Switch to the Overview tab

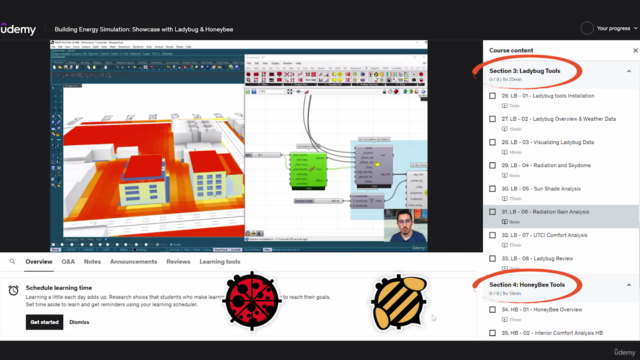point(39,262)
